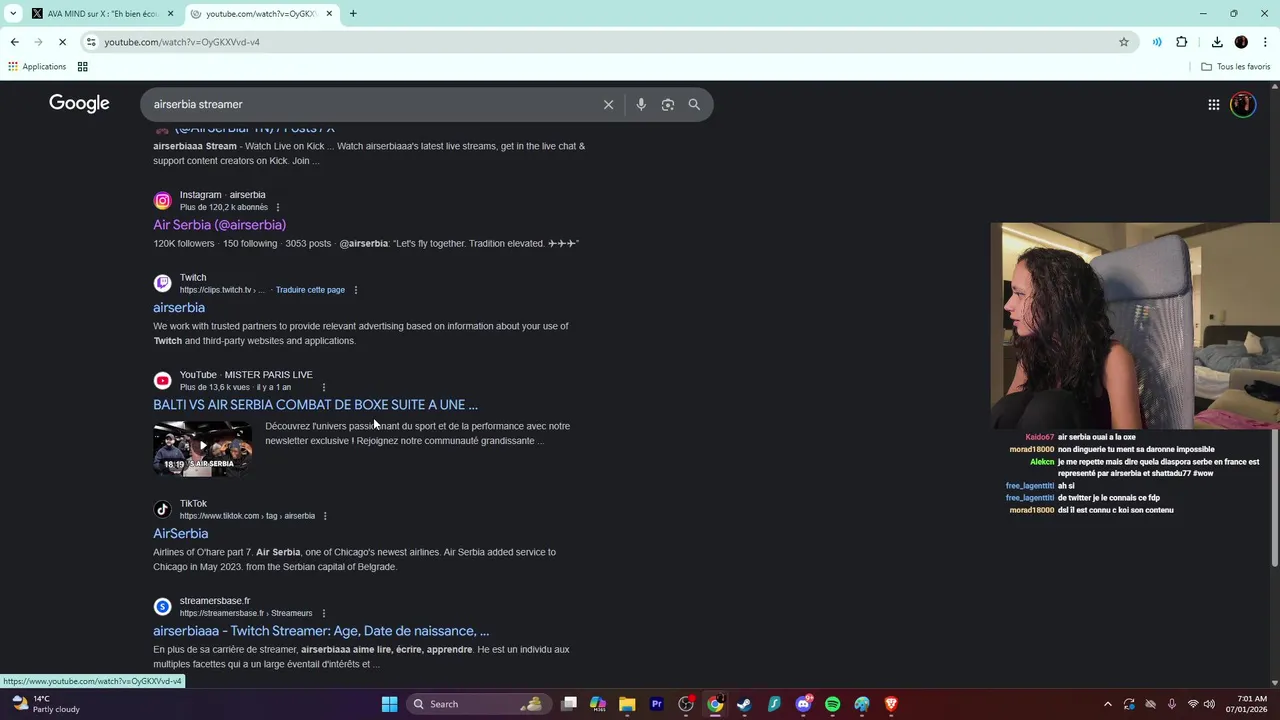Bookmark this page with the star icon
1280x720 pixels.
tap(1124, 42)
